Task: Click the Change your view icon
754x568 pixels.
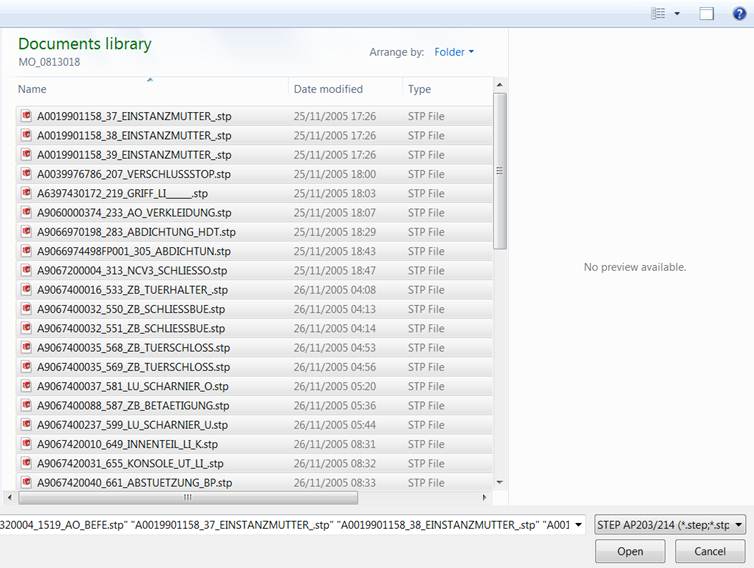Action: (x=658, y=14)
